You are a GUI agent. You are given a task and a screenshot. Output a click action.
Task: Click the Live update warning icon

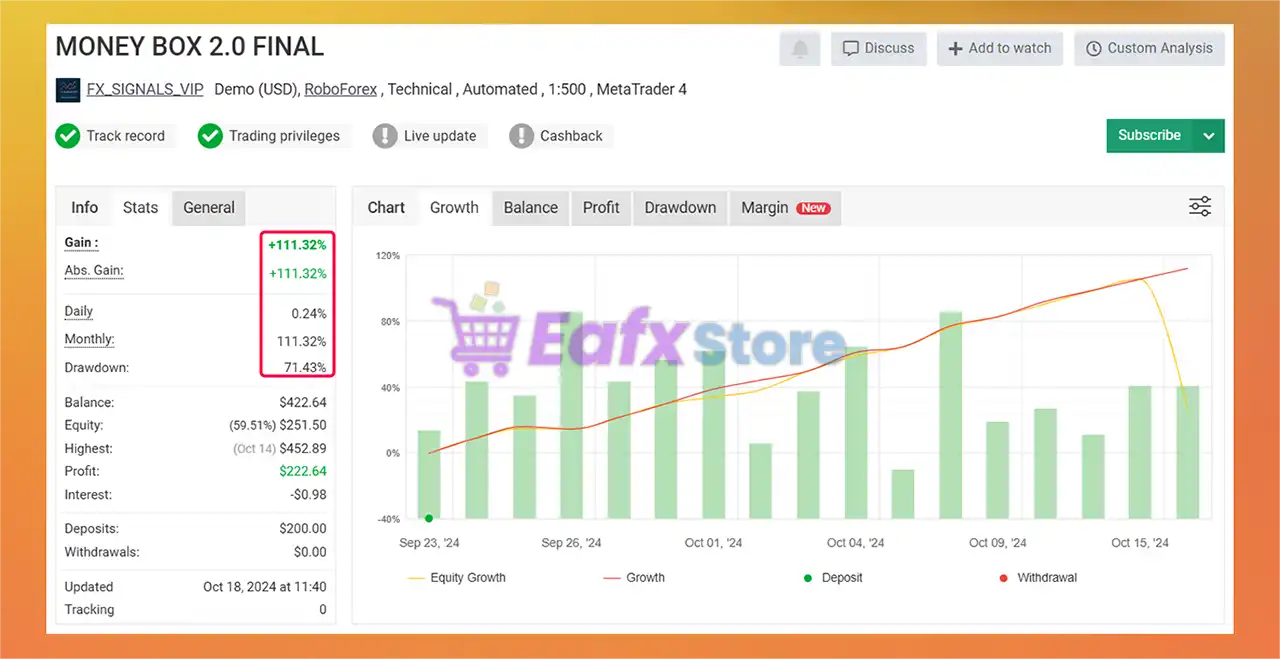click(x=385, y=136)
